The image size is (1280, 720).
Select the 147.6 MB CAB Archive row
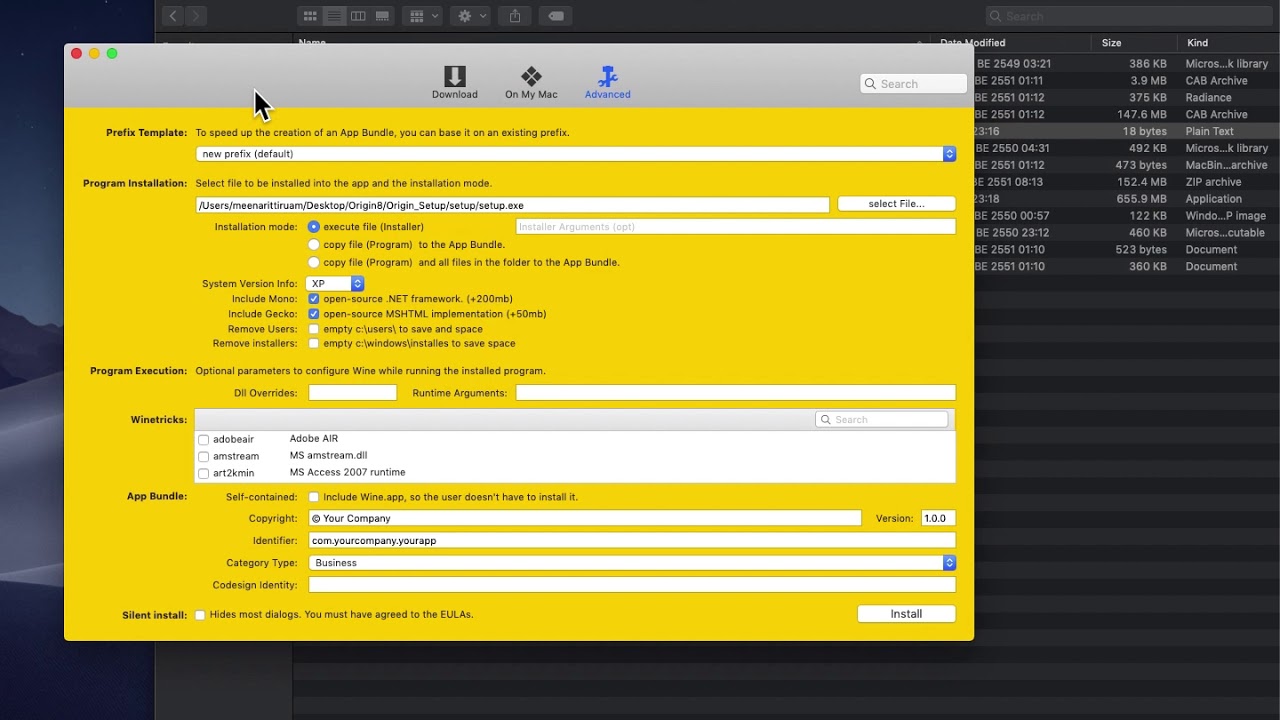(x=1127, y=114)
